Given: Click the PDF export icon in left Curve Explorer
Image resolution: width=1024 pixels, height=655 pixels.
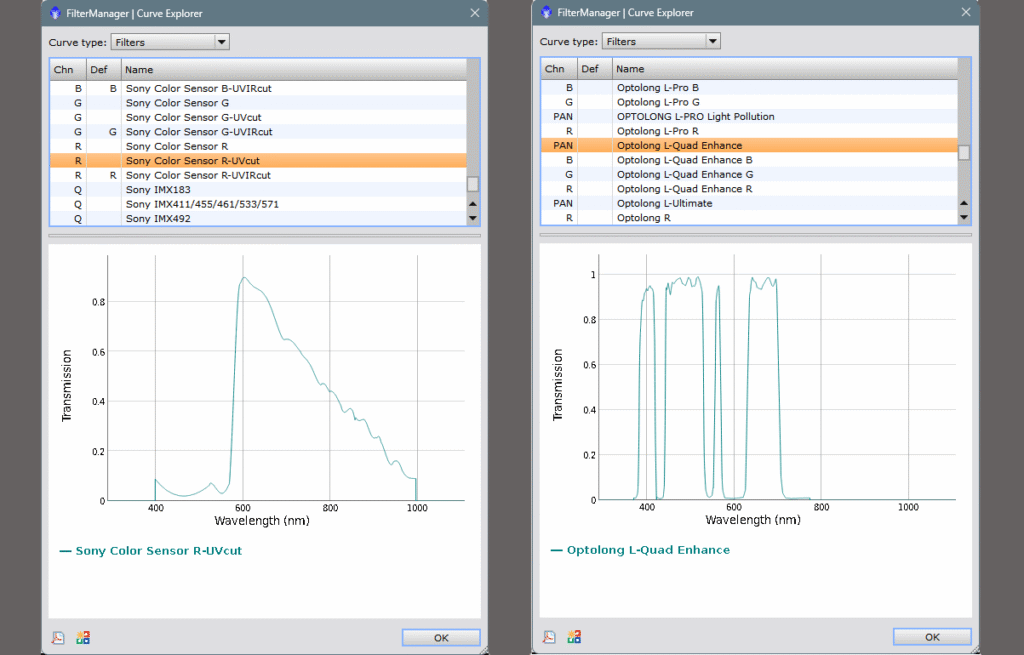Looking at the screenshot, I should click(58, 638).
